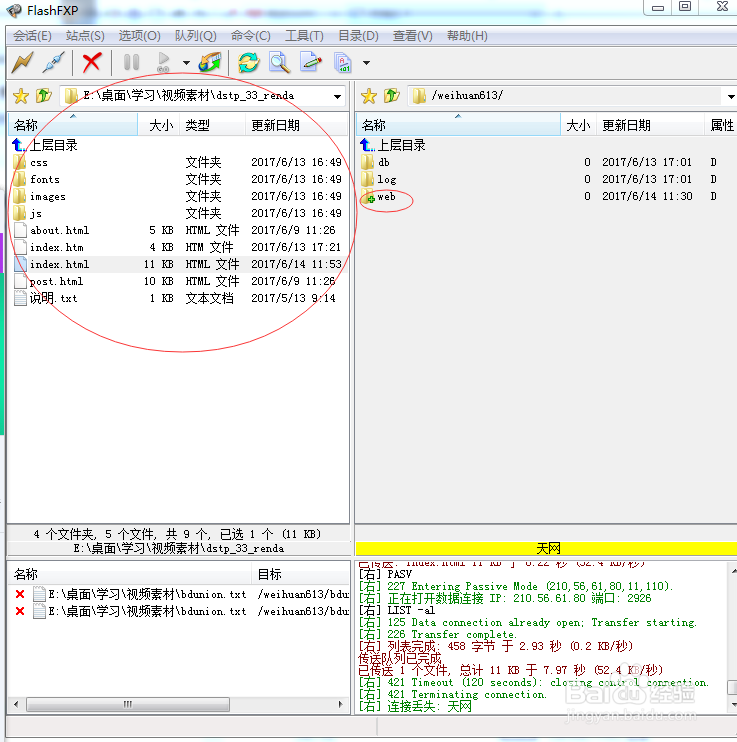Click log scrollbar up arrow
The height and width of the screenshot is (742, 737).
733,571
